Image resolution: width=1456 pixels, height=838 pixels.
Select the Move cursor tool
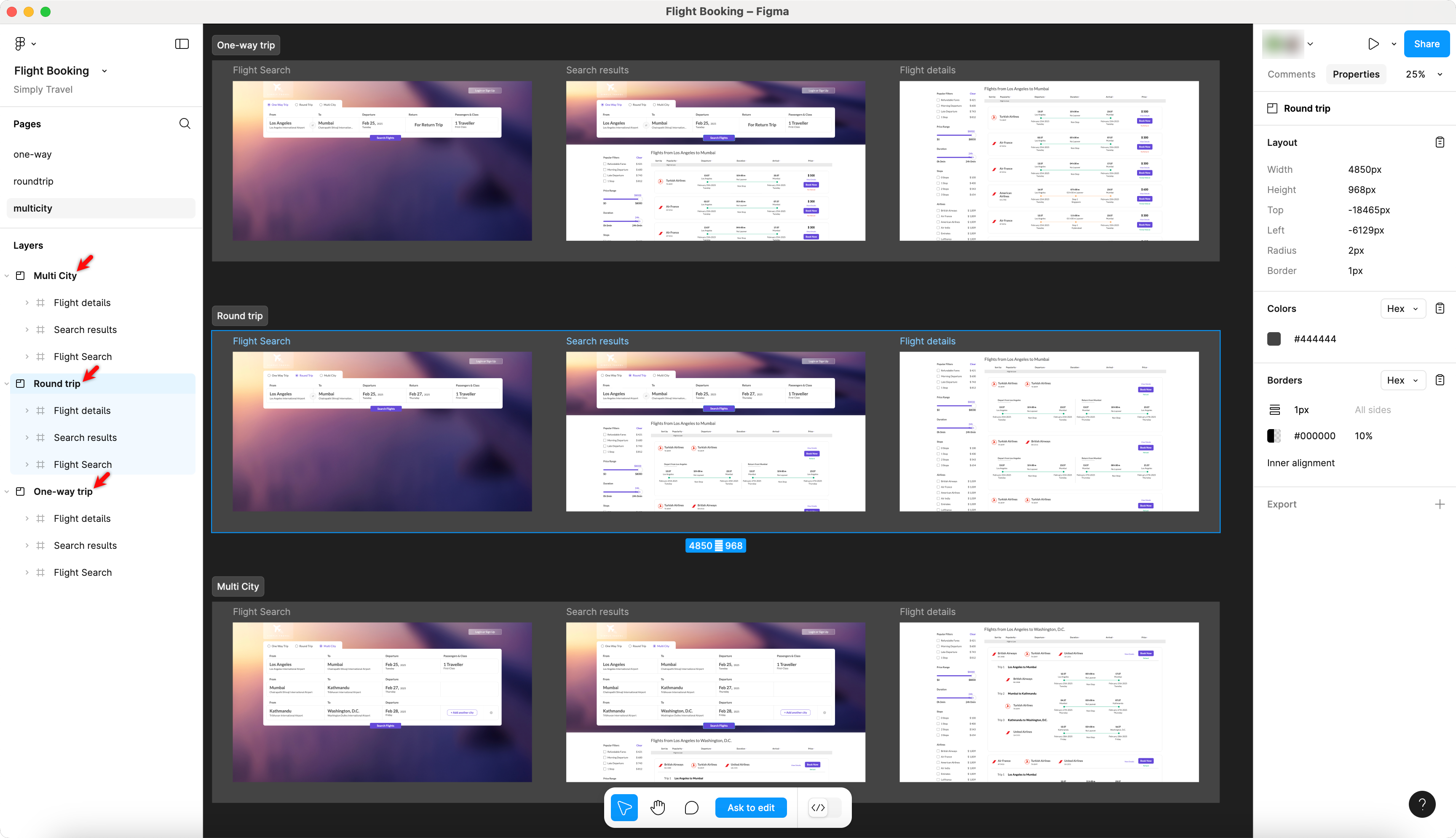tap(624, 808)
